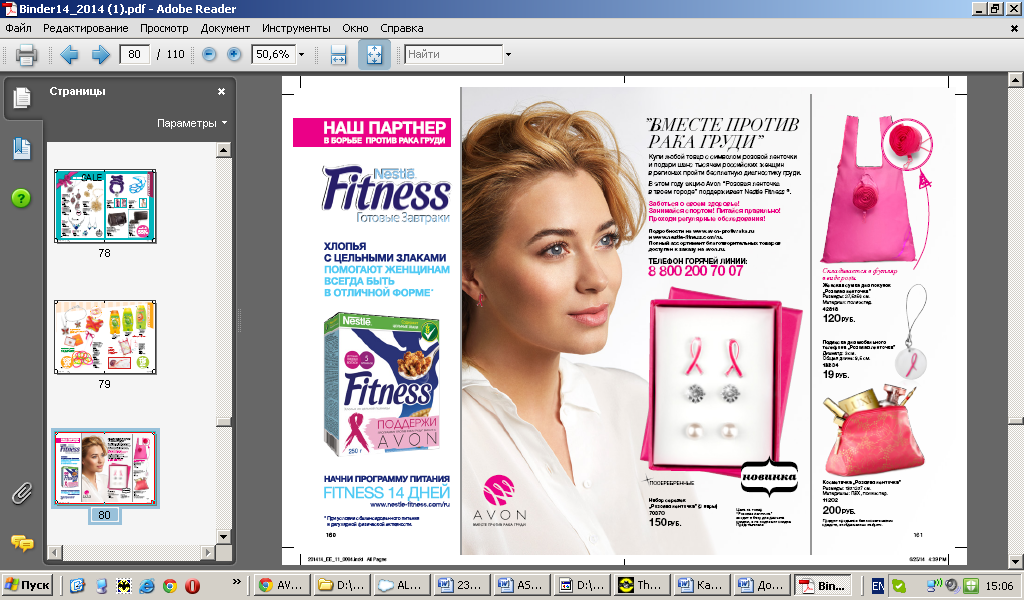Switch to Word Ka... taskbar button

tap(702, 585)
